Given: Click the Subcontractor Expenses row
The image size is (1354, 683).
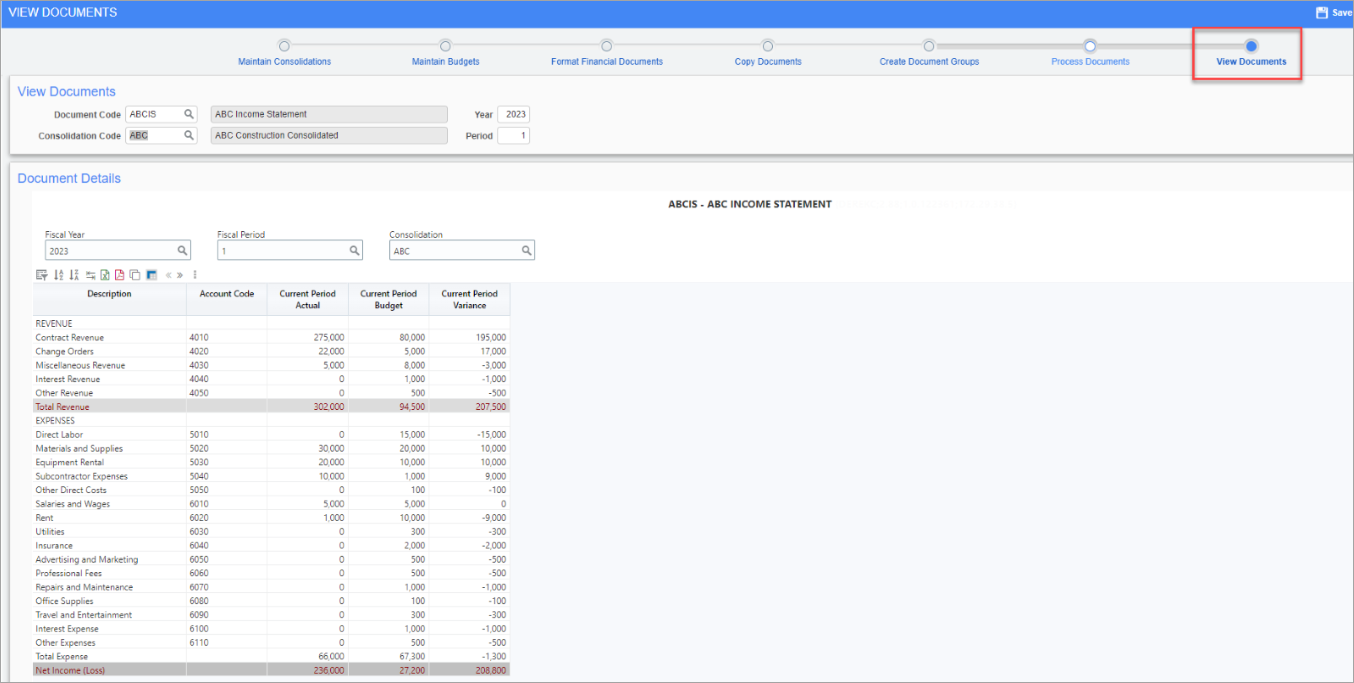Looking at the screenshot, I should pyautogui.click(x=271, y=477).
